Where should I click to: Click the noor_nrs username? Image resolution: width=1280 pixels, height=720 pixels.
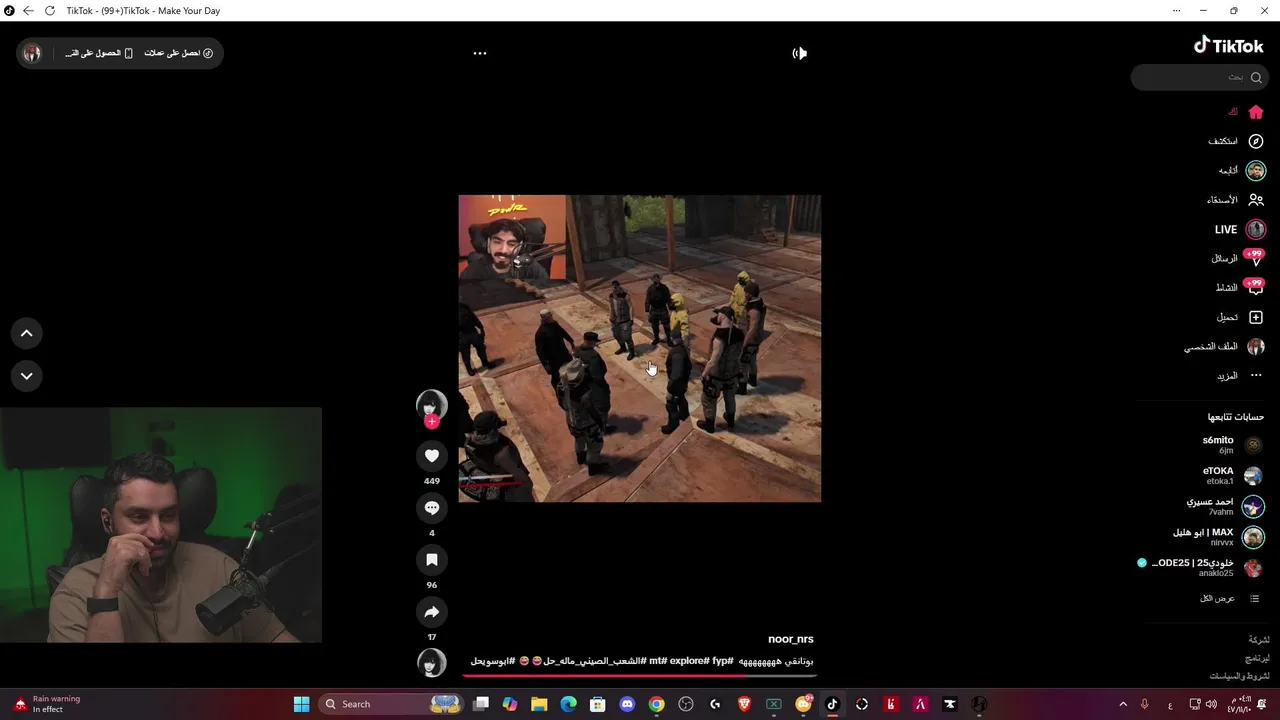(x=791, y=639)
